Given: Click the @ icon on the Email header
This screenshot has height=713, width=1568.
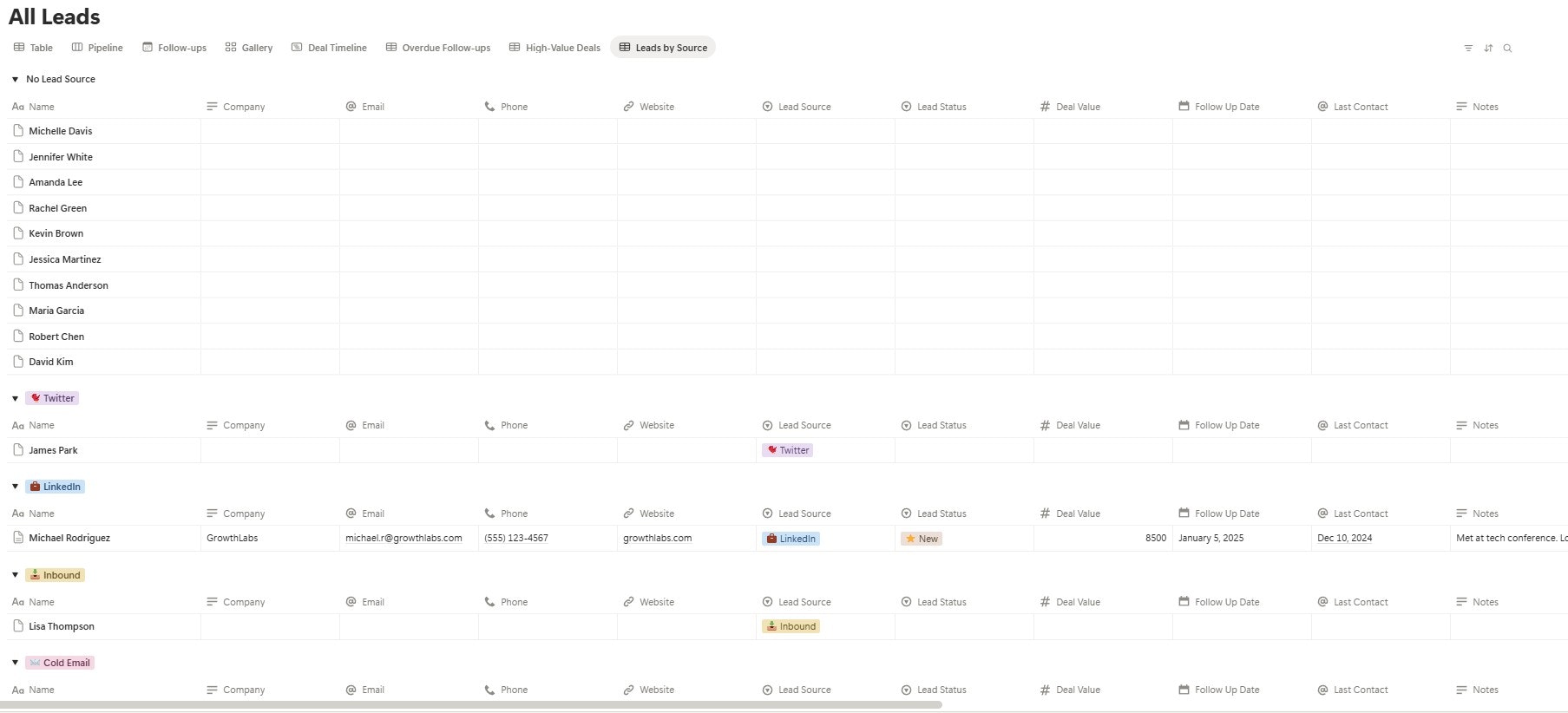Looking at the screenshot, I should pyautogui.click(x=351, y=106).
